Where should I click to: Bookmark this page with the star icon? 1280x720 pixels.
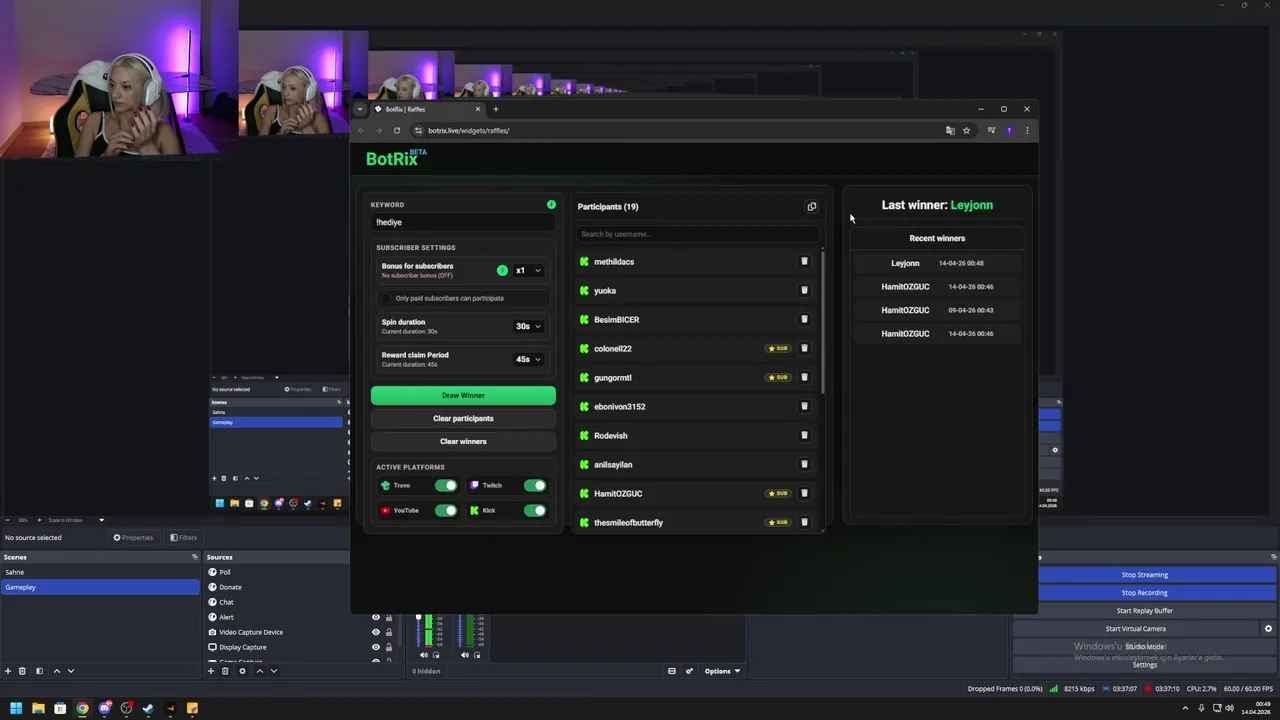[x=966, y=130]
